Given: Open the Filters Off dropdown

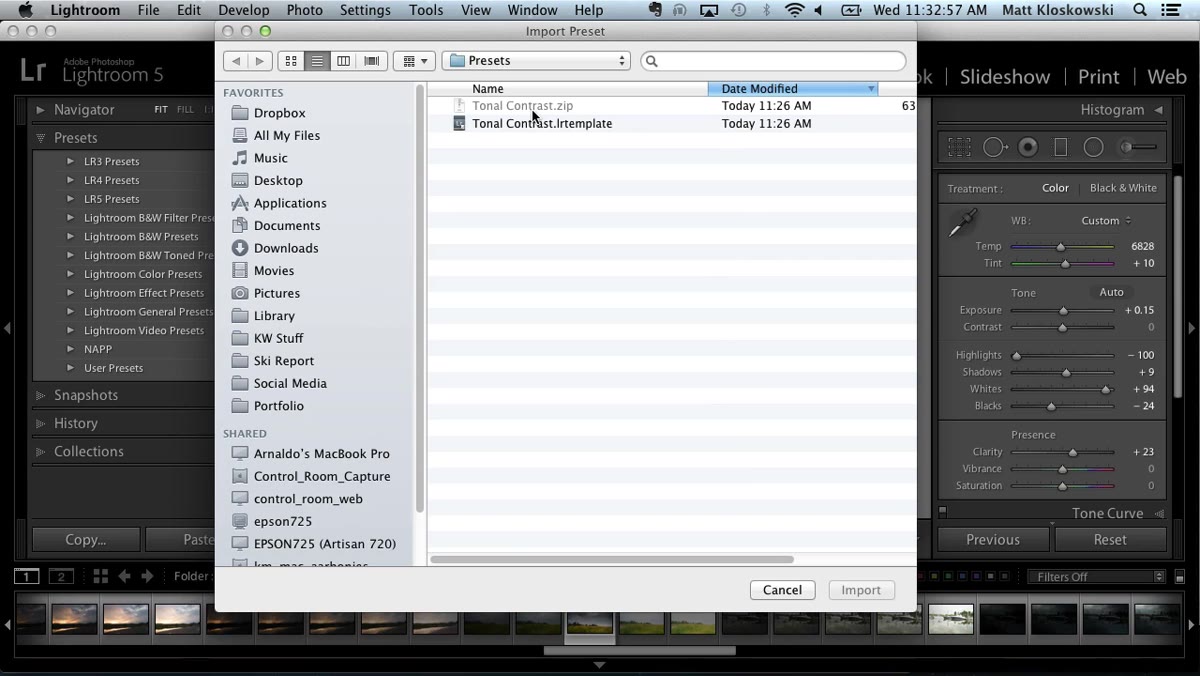Looking at the screenshot, I should pos(1096,577).
